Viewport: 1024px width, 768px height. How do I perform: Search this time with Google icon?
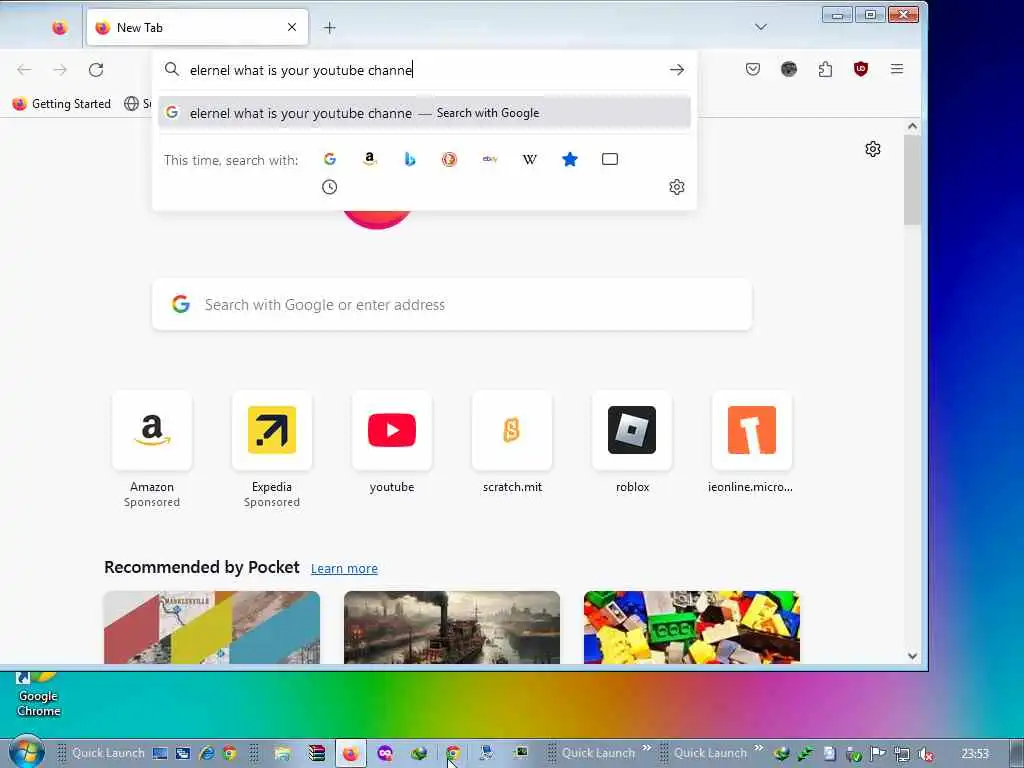click(330, 159)
